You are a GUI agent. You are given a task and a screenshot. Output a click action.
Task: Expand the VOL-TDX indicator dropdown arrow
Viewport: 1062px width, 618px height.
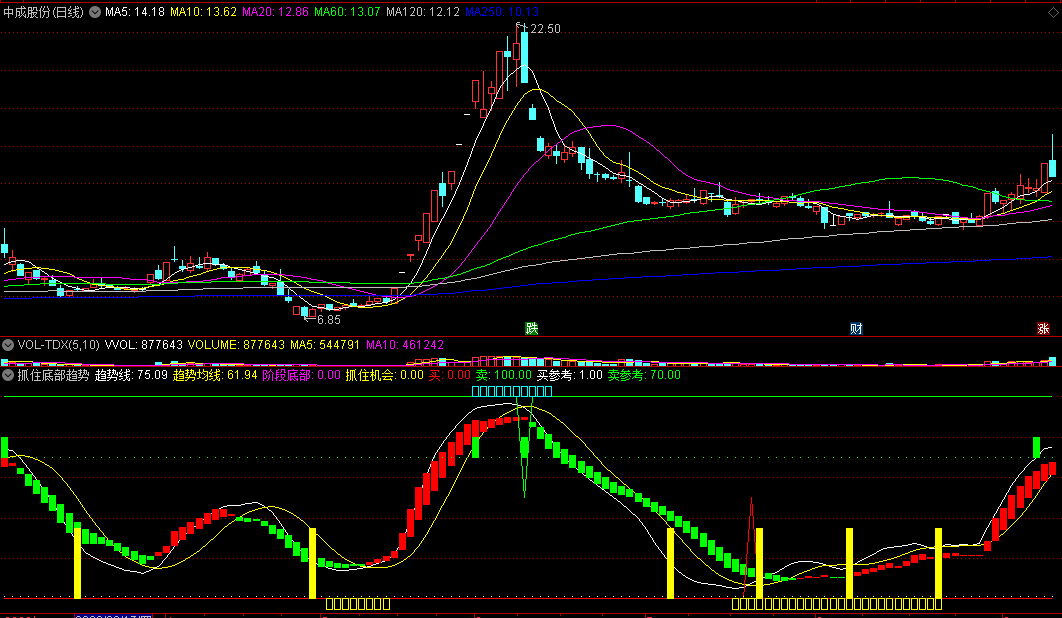(x=8, y=345)
